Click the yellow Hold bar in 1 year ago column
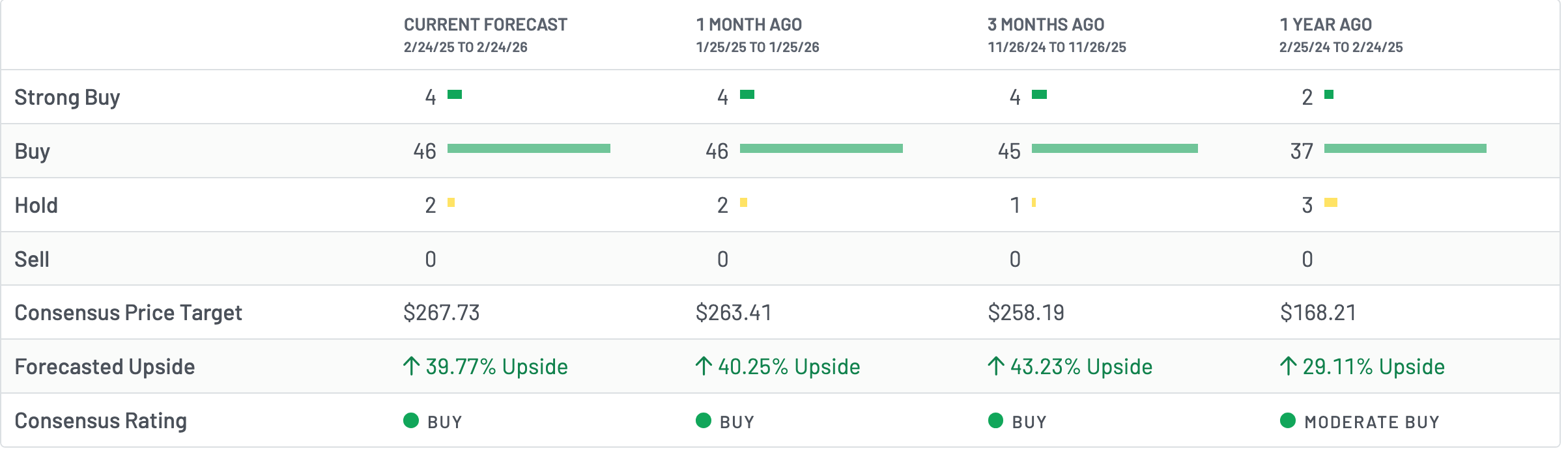The image size is (1568, 449). 1331,202
